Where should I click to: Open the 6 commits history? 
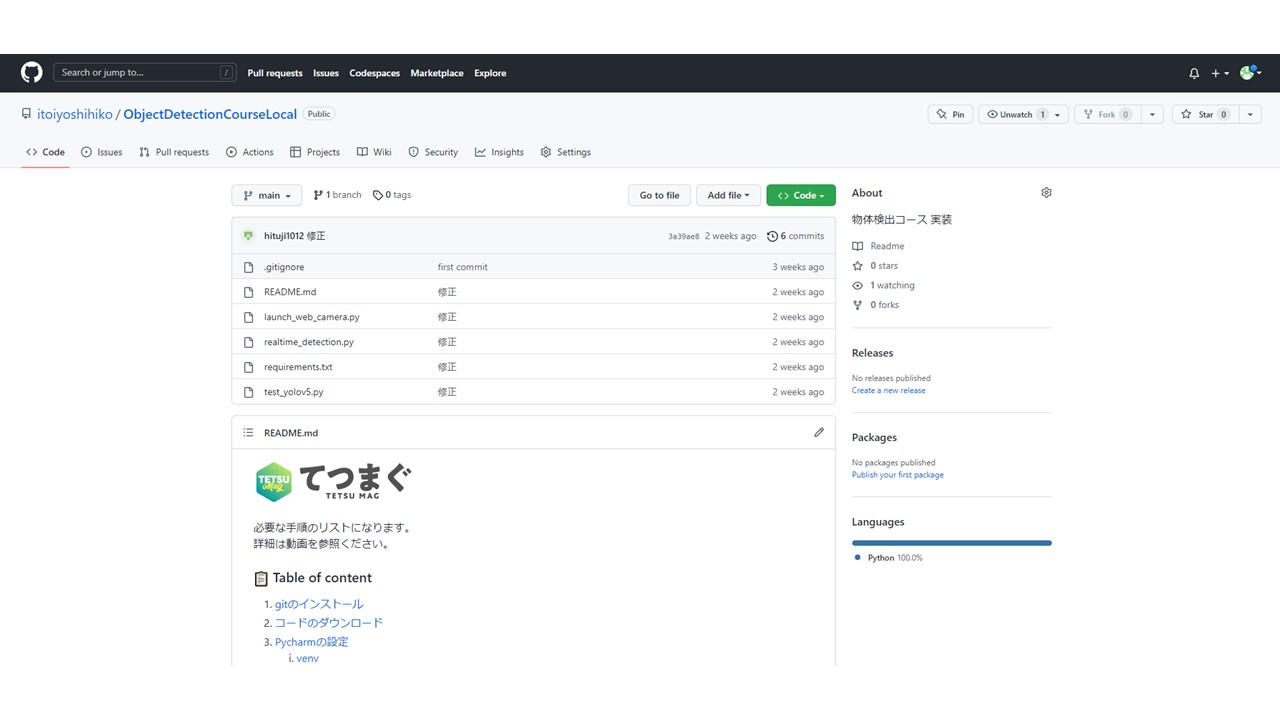[x=796, y=236]
